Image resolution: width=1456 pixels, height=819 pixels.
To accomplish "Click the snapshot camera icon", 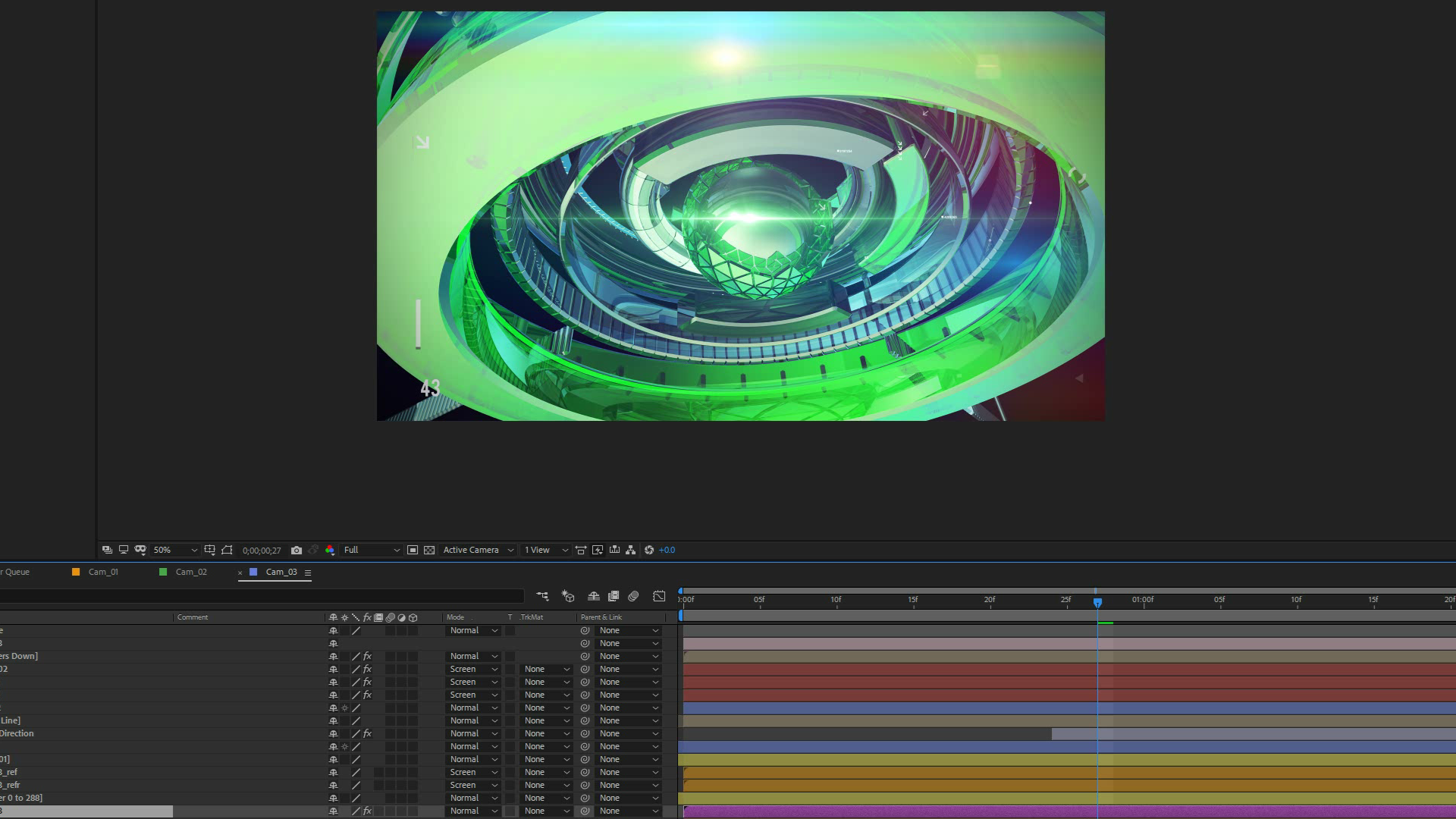I will [x=297, y=551].
